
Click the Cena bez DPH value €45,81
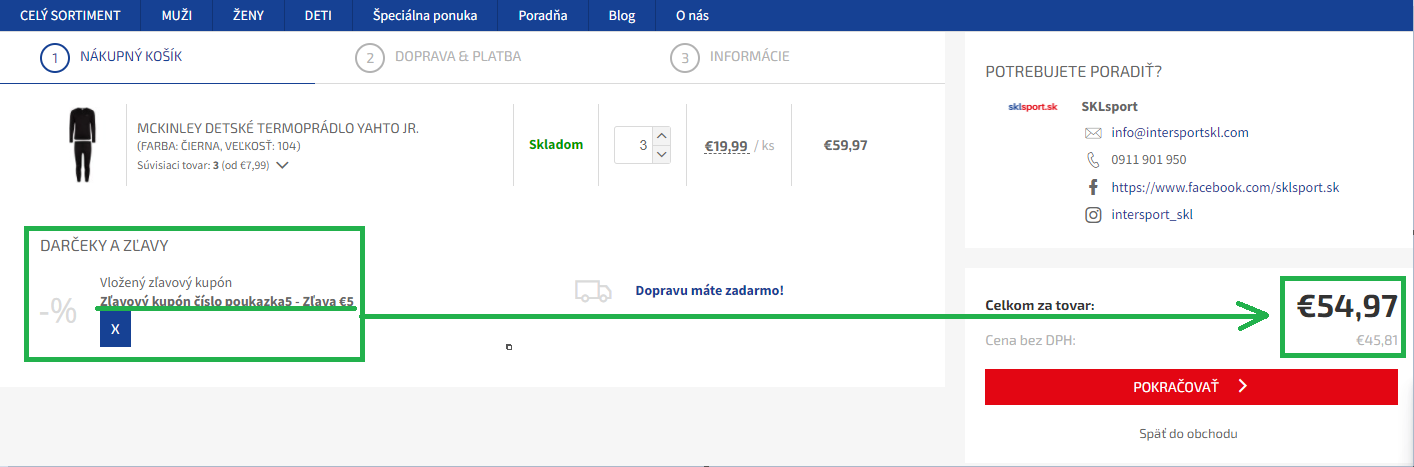click(1376, 340)
